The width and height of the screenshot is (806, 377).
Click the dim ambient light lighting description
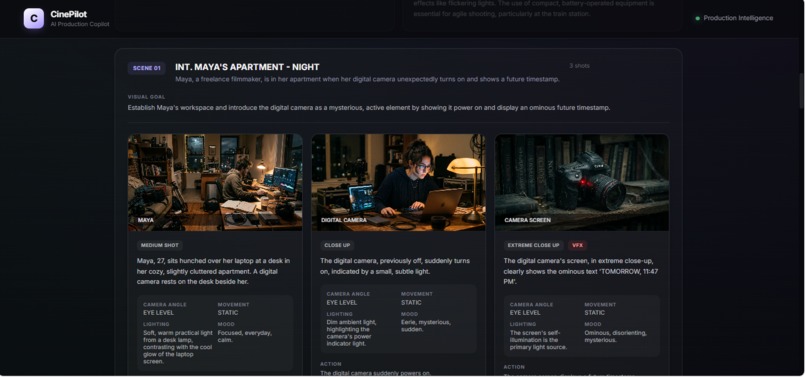coord(352,333)
